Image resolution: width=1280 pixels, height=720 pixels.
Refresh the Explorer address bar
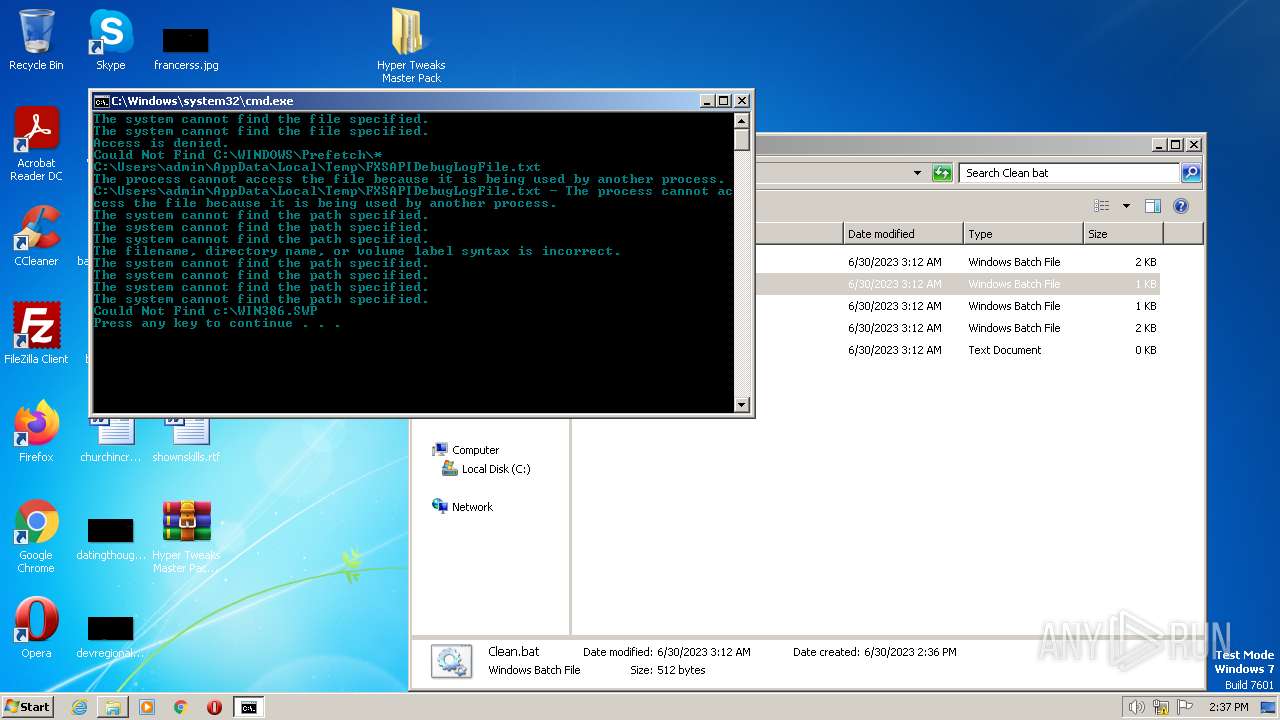pos(942,173)
